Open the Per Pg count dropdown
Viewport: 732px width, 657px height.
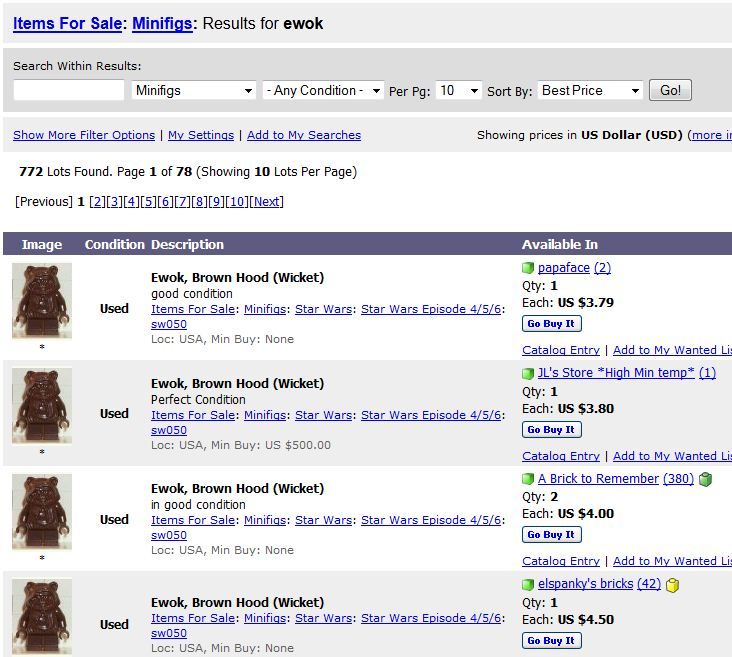[458, 91]
